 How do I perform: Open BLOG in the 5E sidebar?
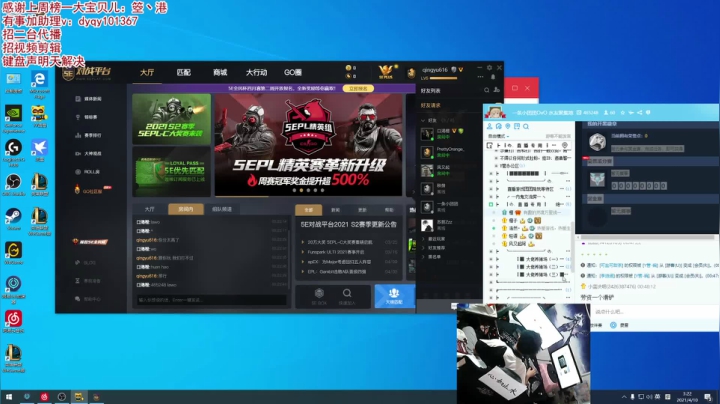[85, 263]
